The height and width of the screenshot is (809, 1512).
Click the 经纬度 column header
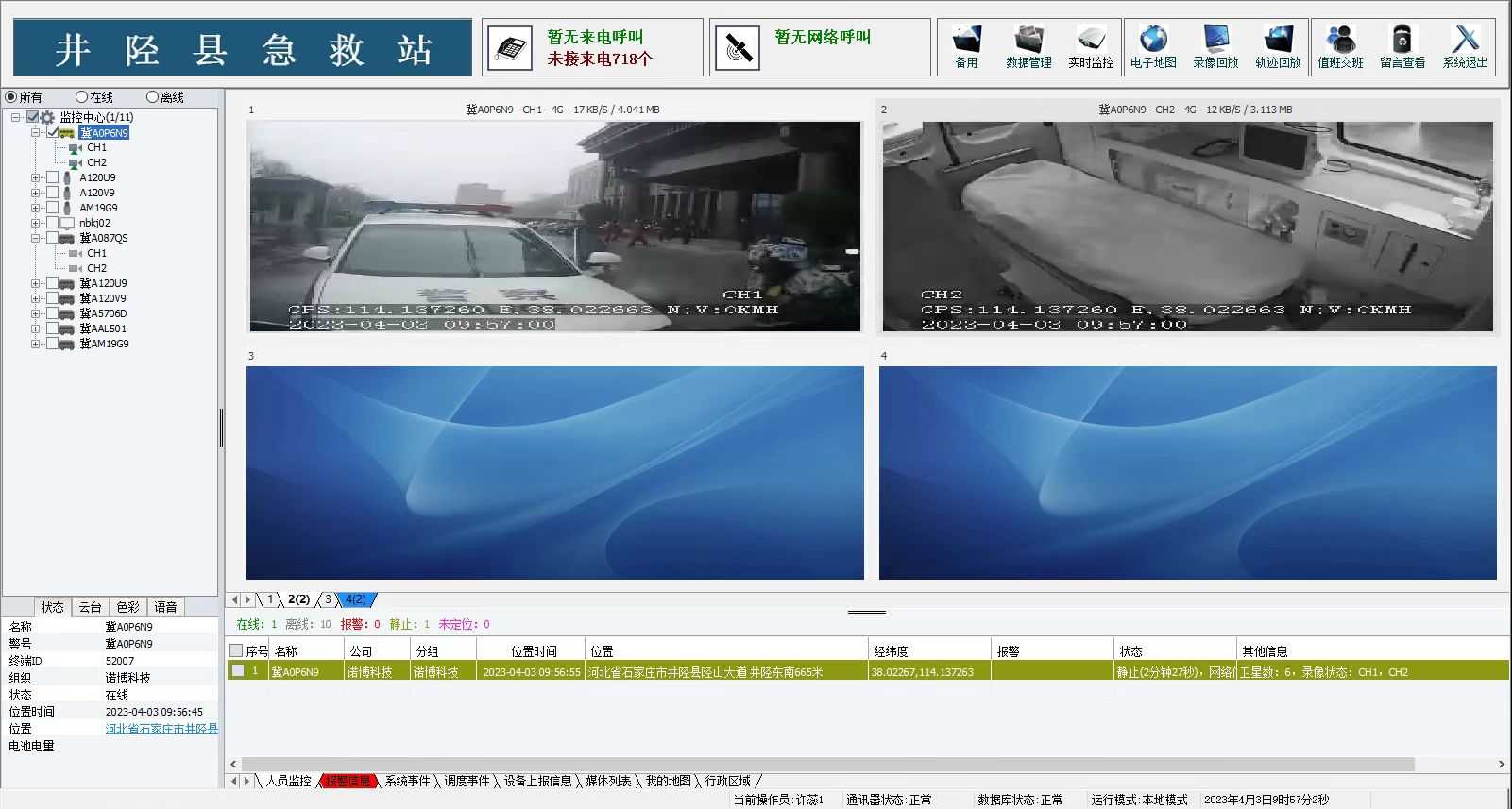[928, 651]
